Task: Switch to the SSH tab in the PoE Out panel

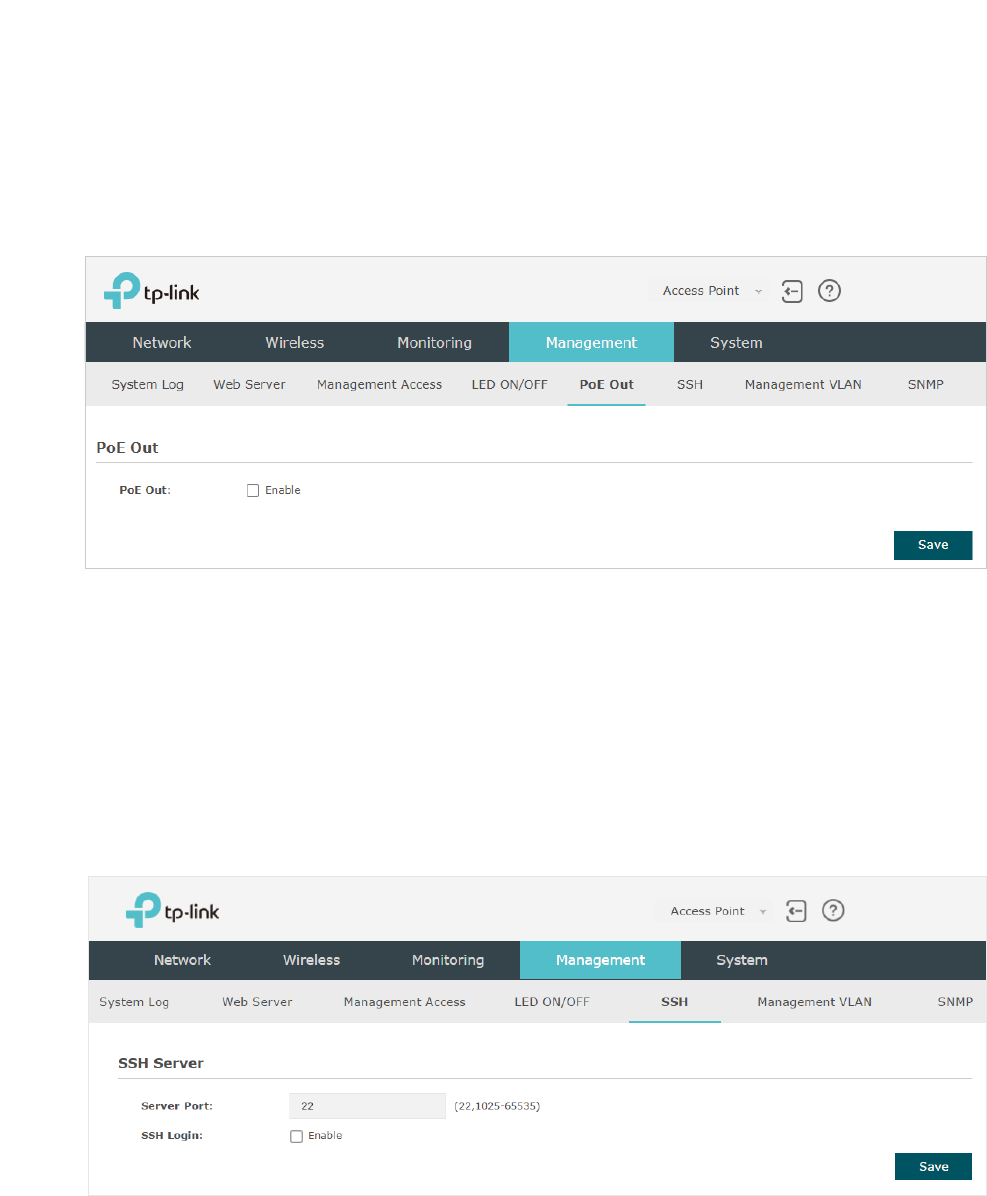Action: 690,384
